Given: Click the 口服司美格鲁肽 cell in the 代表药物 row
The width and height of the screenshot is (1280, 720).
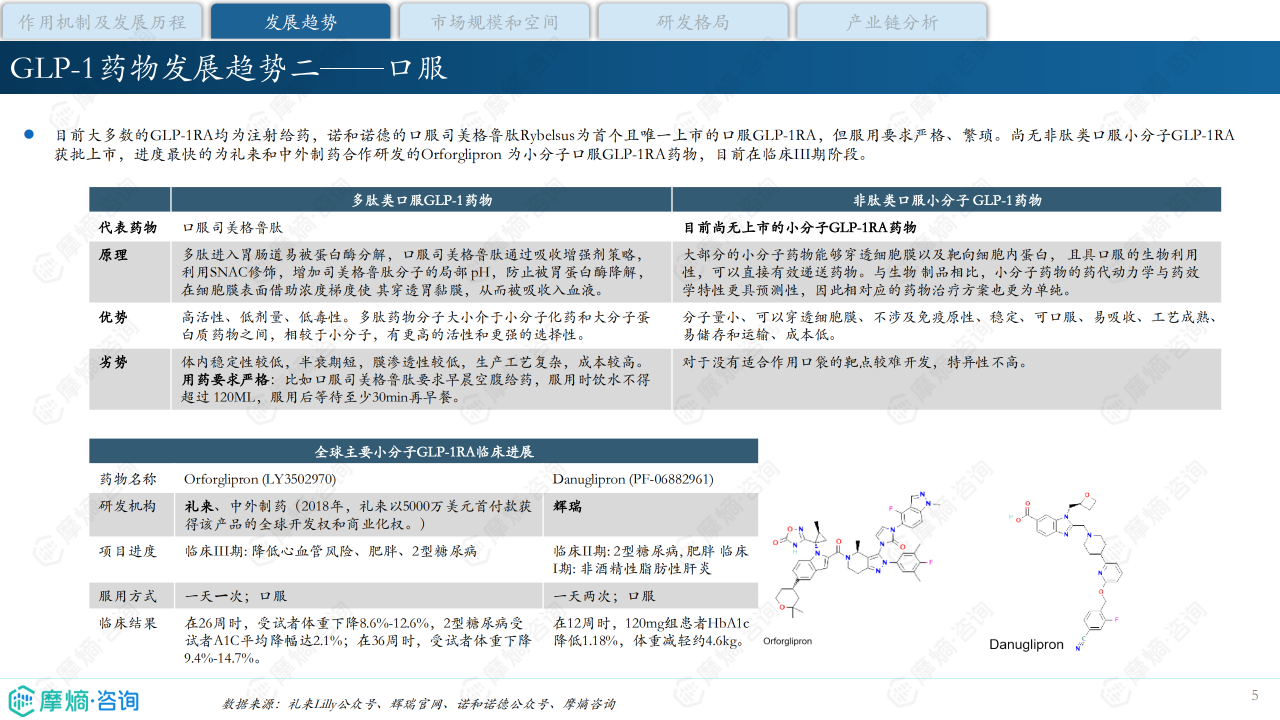Looking at the screenshot, I should pyautogui.click(x=232, y=228).
